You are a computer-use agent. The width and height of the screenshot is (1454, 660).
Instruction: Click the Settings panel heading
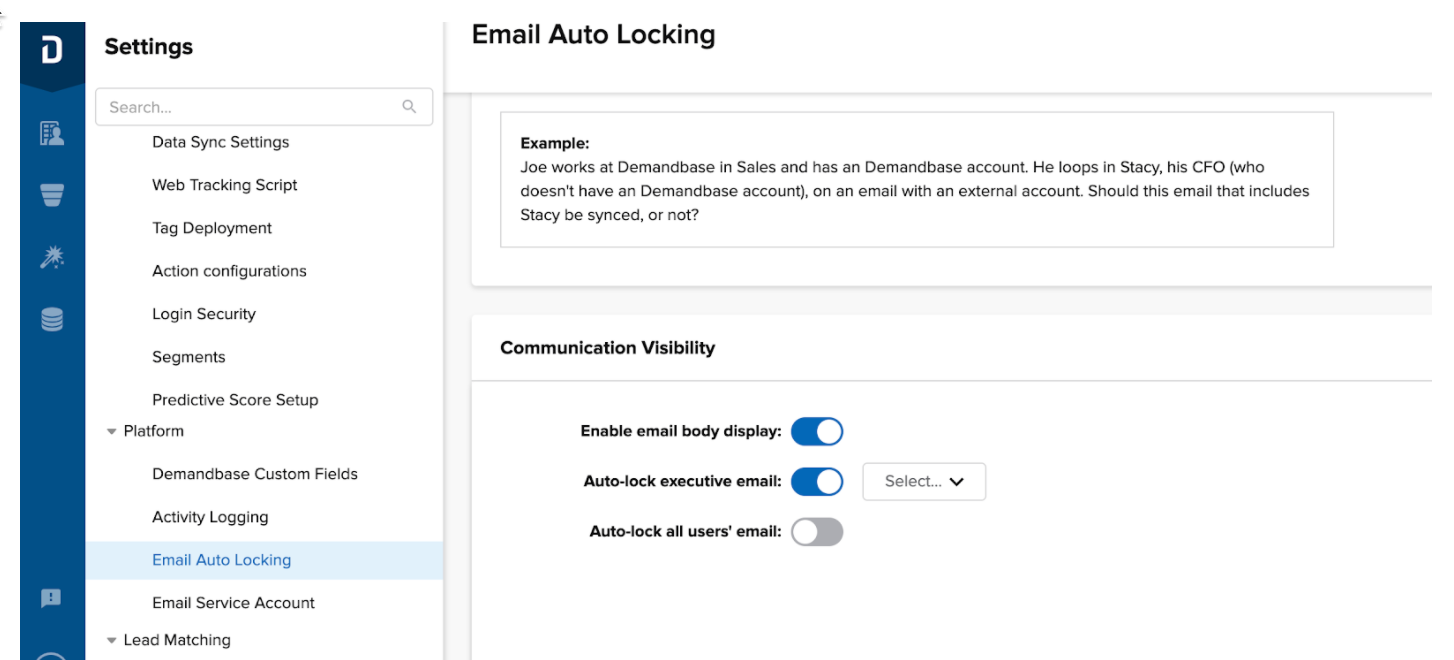click(149, 47)
